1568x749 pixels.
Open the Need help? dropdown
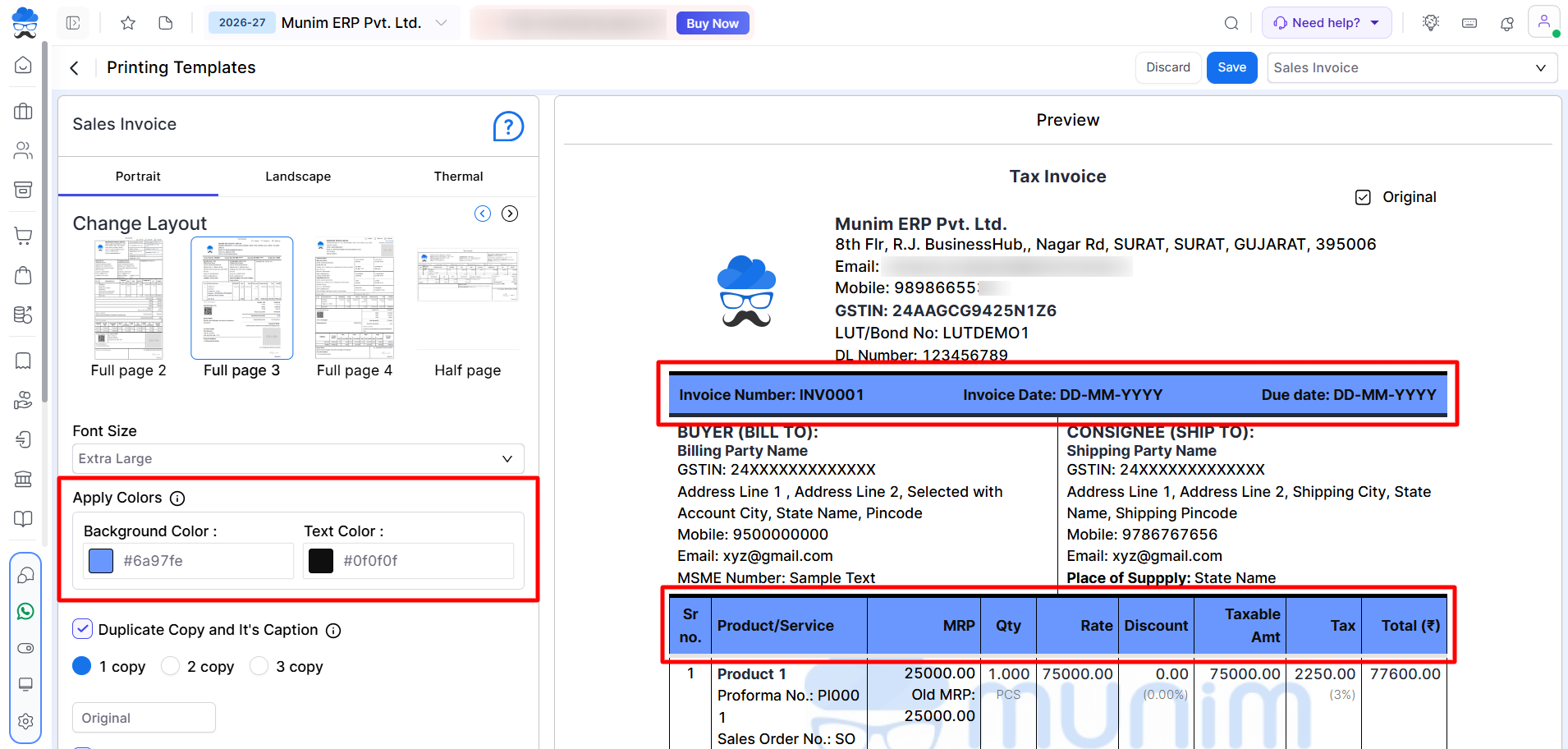[x=1327, y=23]
